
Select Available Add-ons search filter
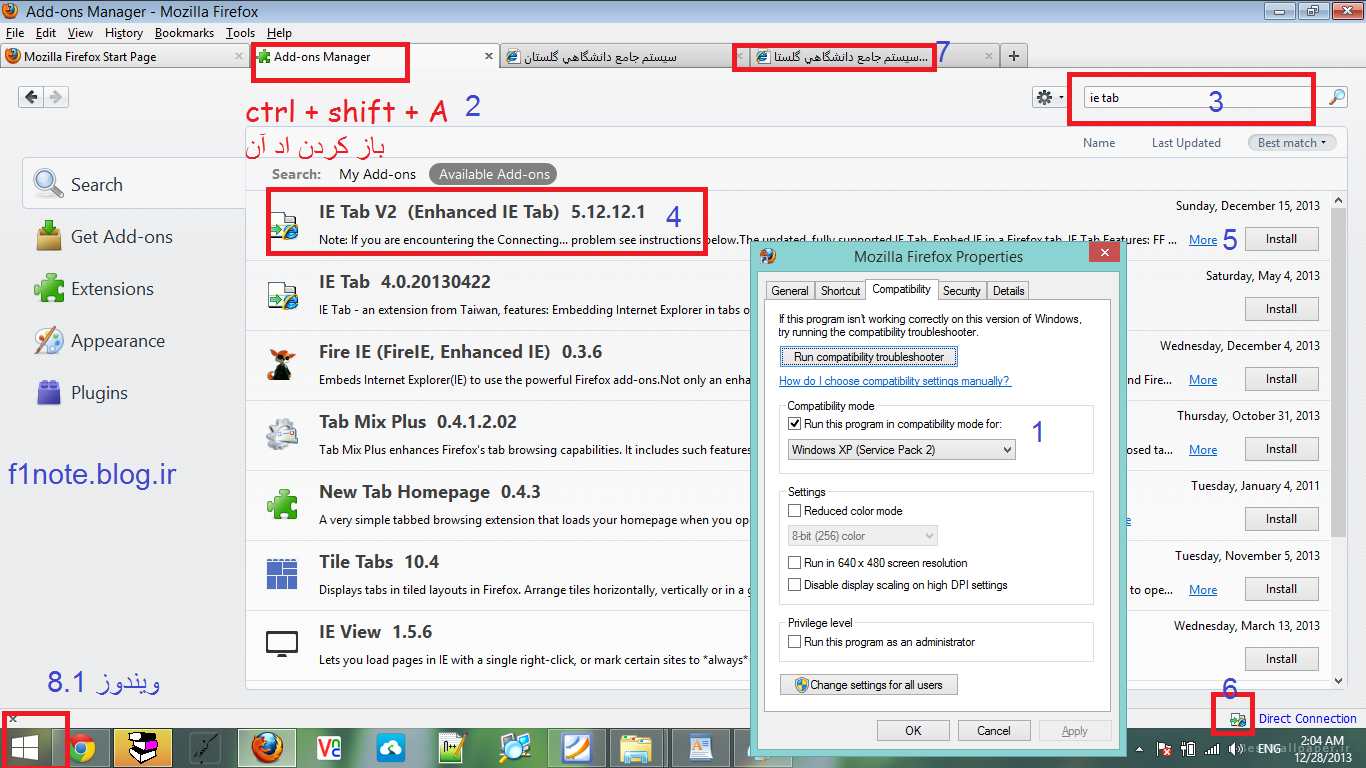pos(494,174)
